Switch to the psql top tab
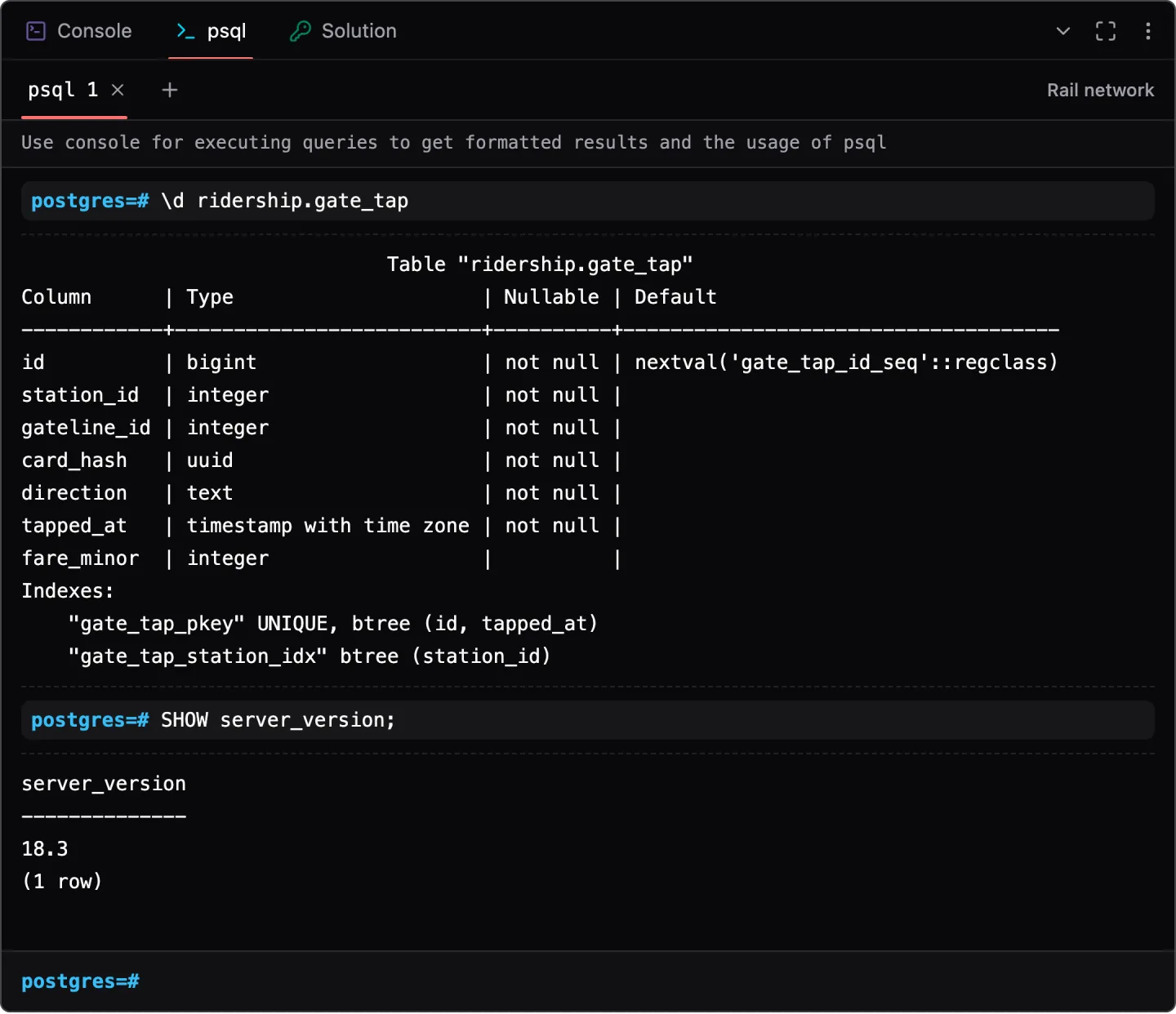Viewport: 1176px width, 1014px height. tap(211, 31)
